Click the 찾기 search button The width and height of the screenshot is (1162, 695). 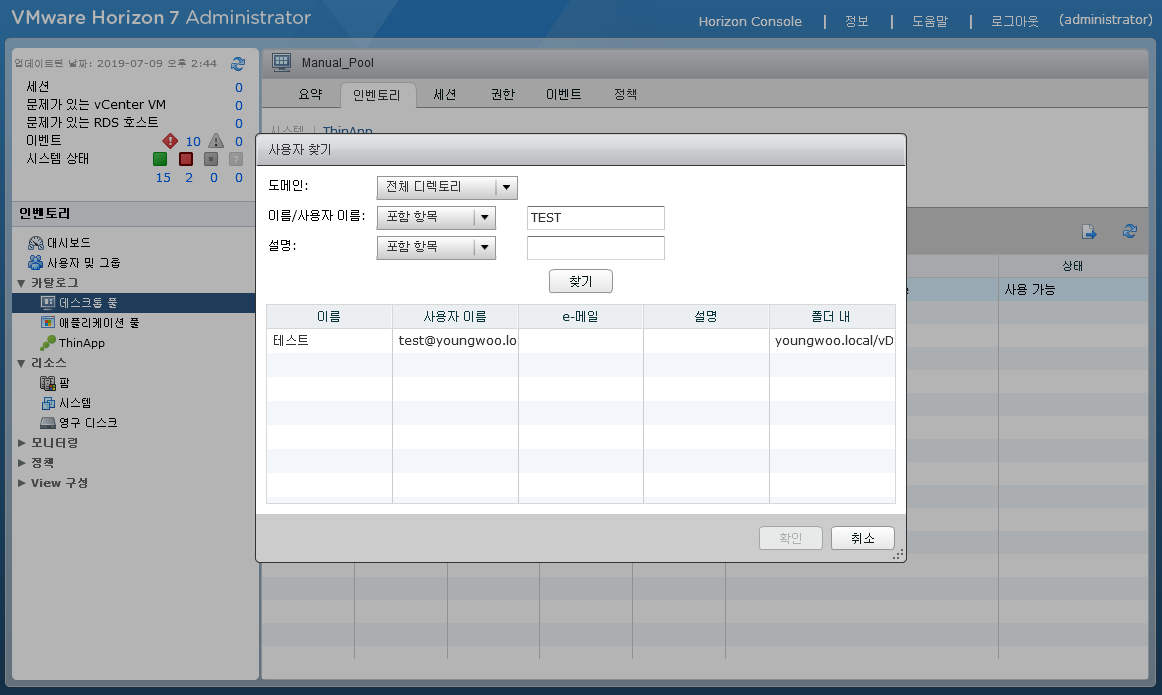point(581,282)
